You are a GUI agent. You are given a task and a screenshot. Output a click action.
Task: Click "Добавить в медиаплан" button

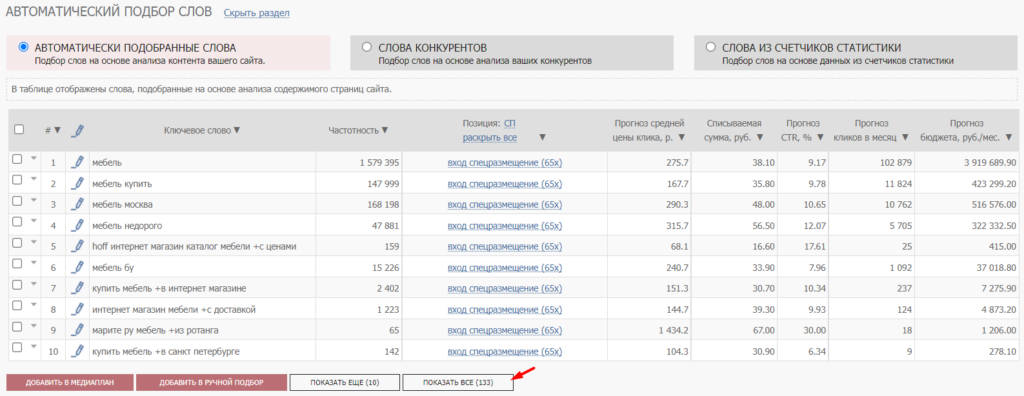(70, 382)
